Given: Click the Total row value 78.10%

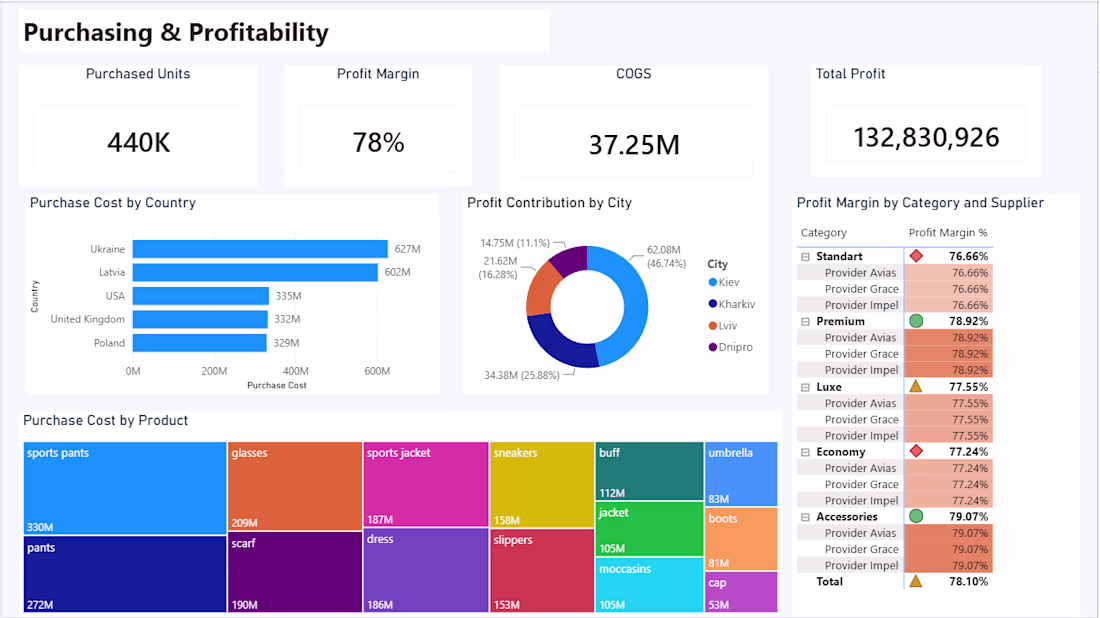Looking at the screenshot, I should pyautogui.click(x=968, y=582).
